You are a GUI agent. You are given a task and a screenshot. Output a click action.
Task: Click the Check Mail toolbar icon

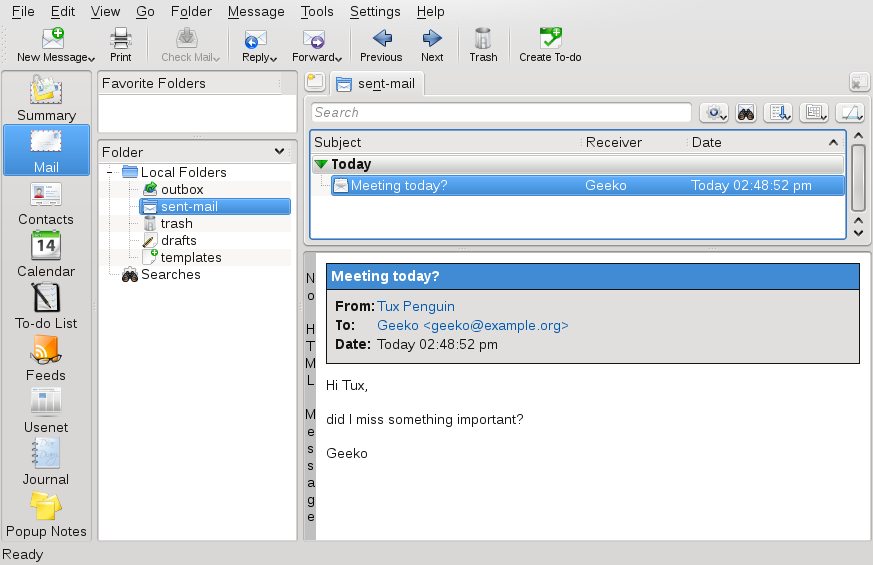coord(187,38)
